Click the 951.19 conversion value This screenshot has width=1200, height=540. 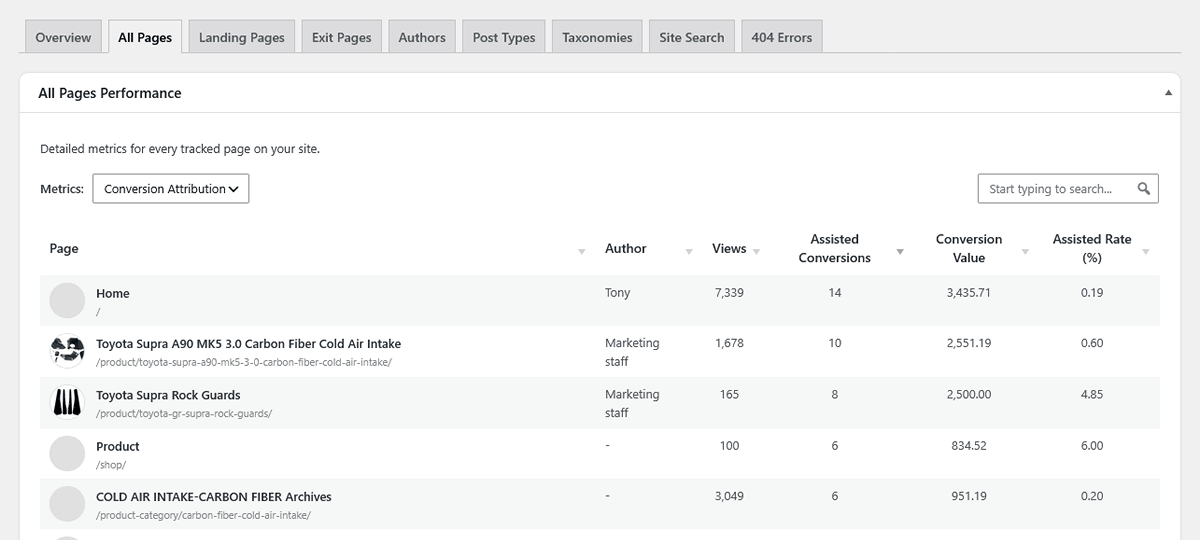(969, 496)
